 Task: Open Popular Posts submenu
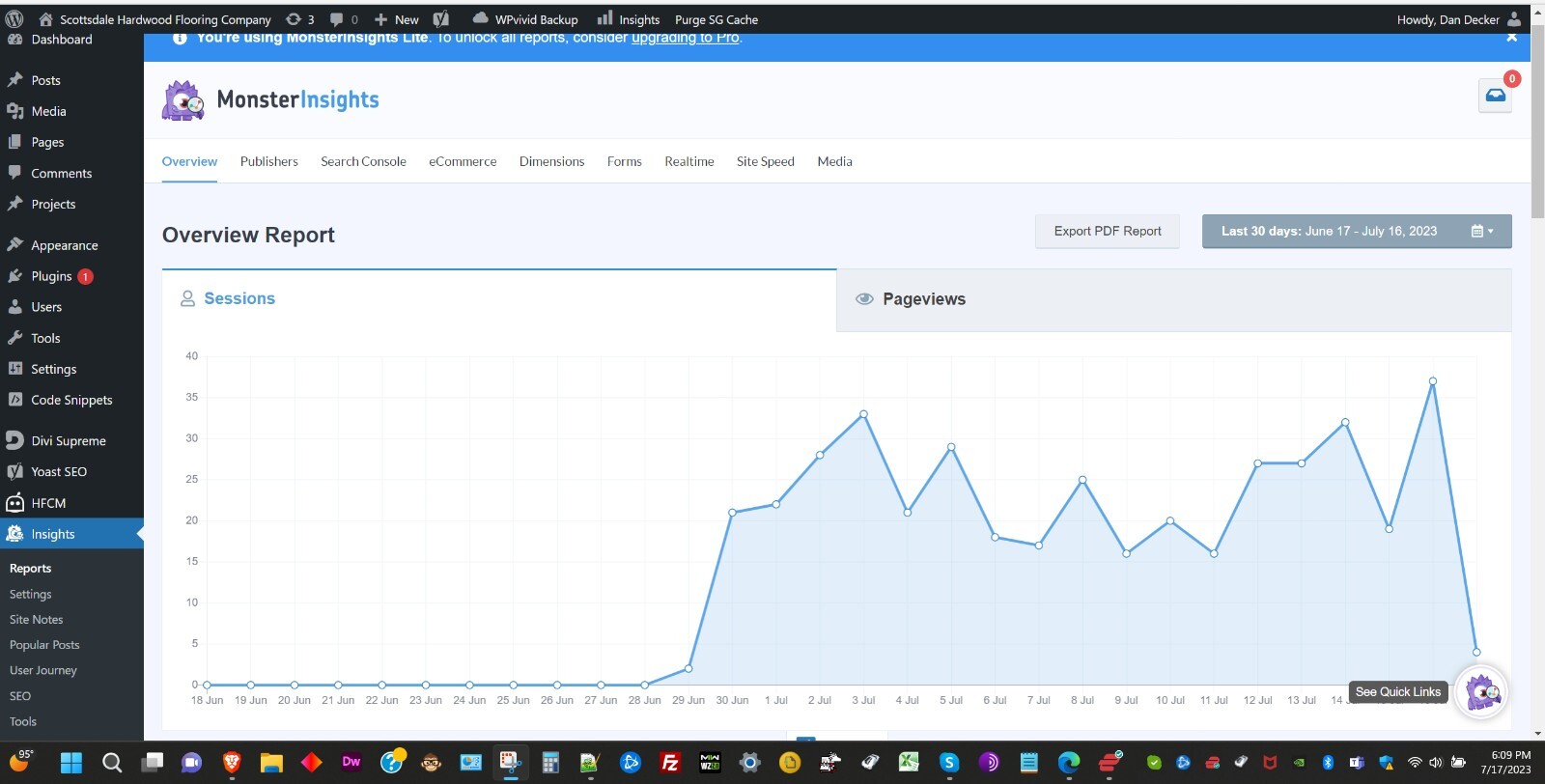point(44,644)
